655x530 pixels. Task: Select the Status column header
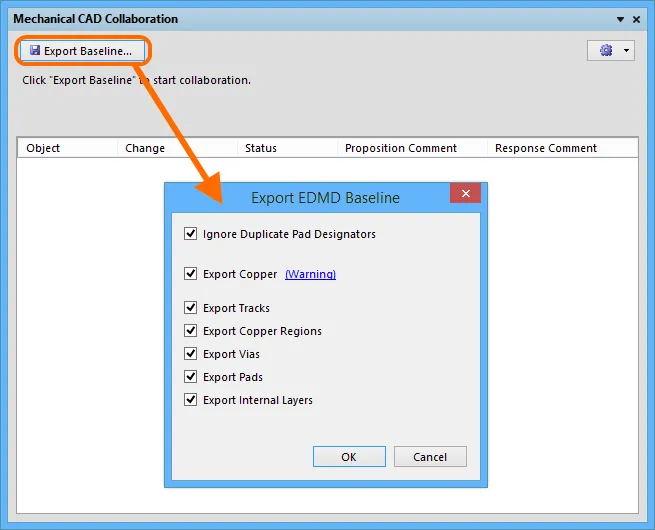point(287,148)
